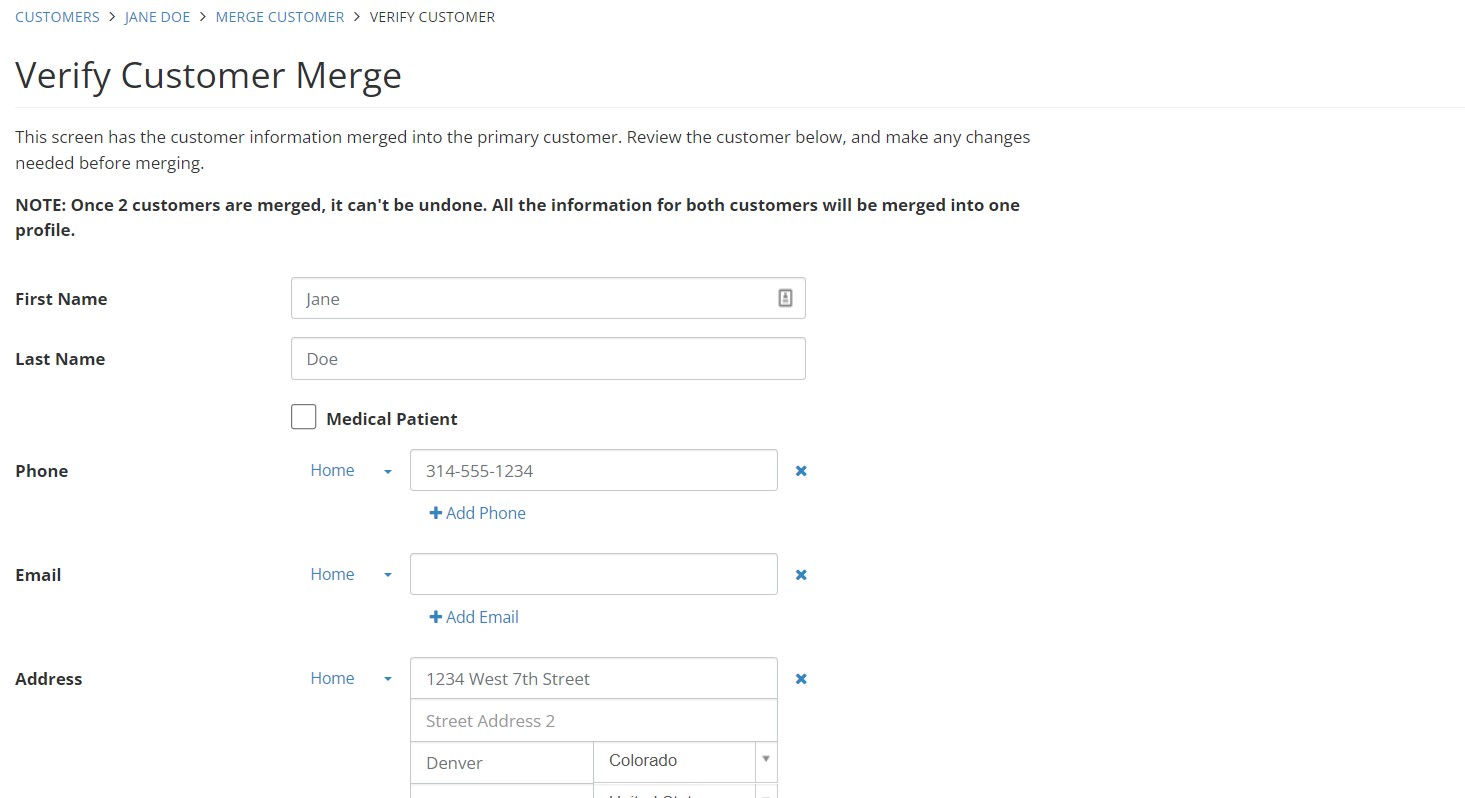Delete the email entry using its X icon
Screen dimensions: 1465x798
pyautogui.click(x=801, y=575)
